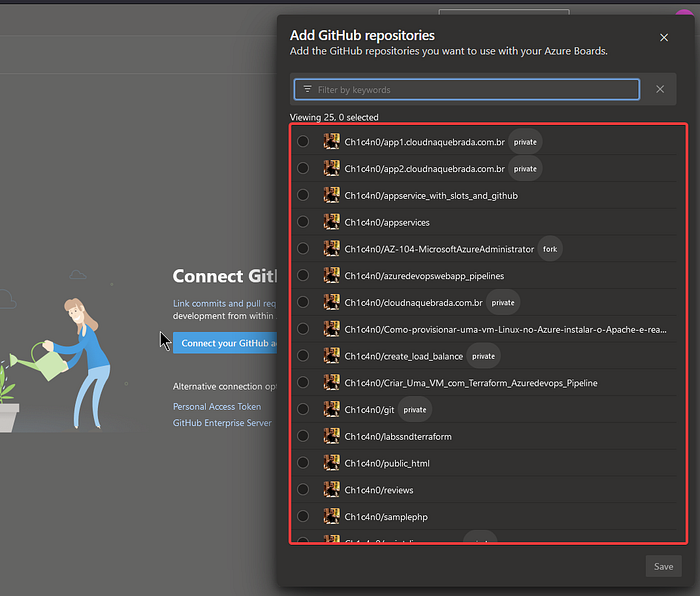Select Criar_Uma_VM_com_Terraform repository radio
This screenshot has width=700, height=596.
tap(303, 383)
